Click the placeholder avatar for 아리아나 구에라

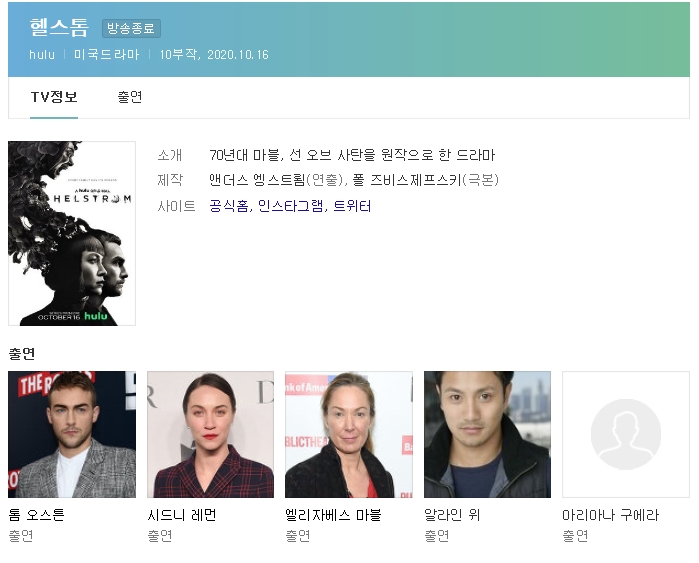point(626,434)
